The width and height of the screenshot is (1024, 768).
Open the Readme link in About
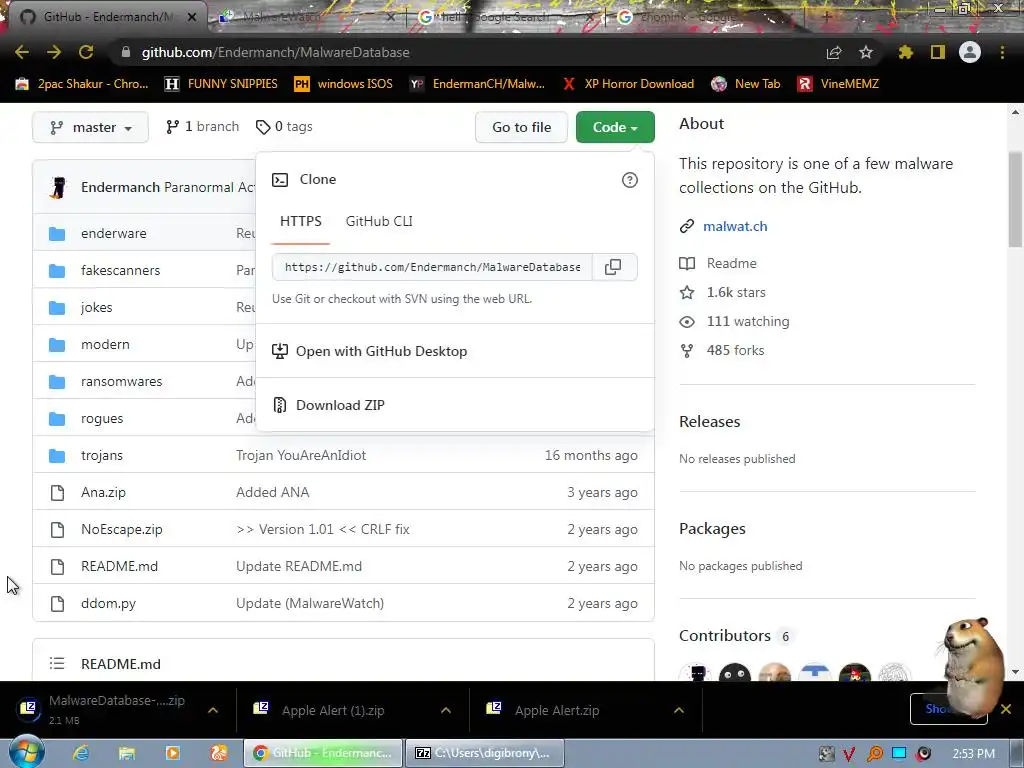point(731,263)
